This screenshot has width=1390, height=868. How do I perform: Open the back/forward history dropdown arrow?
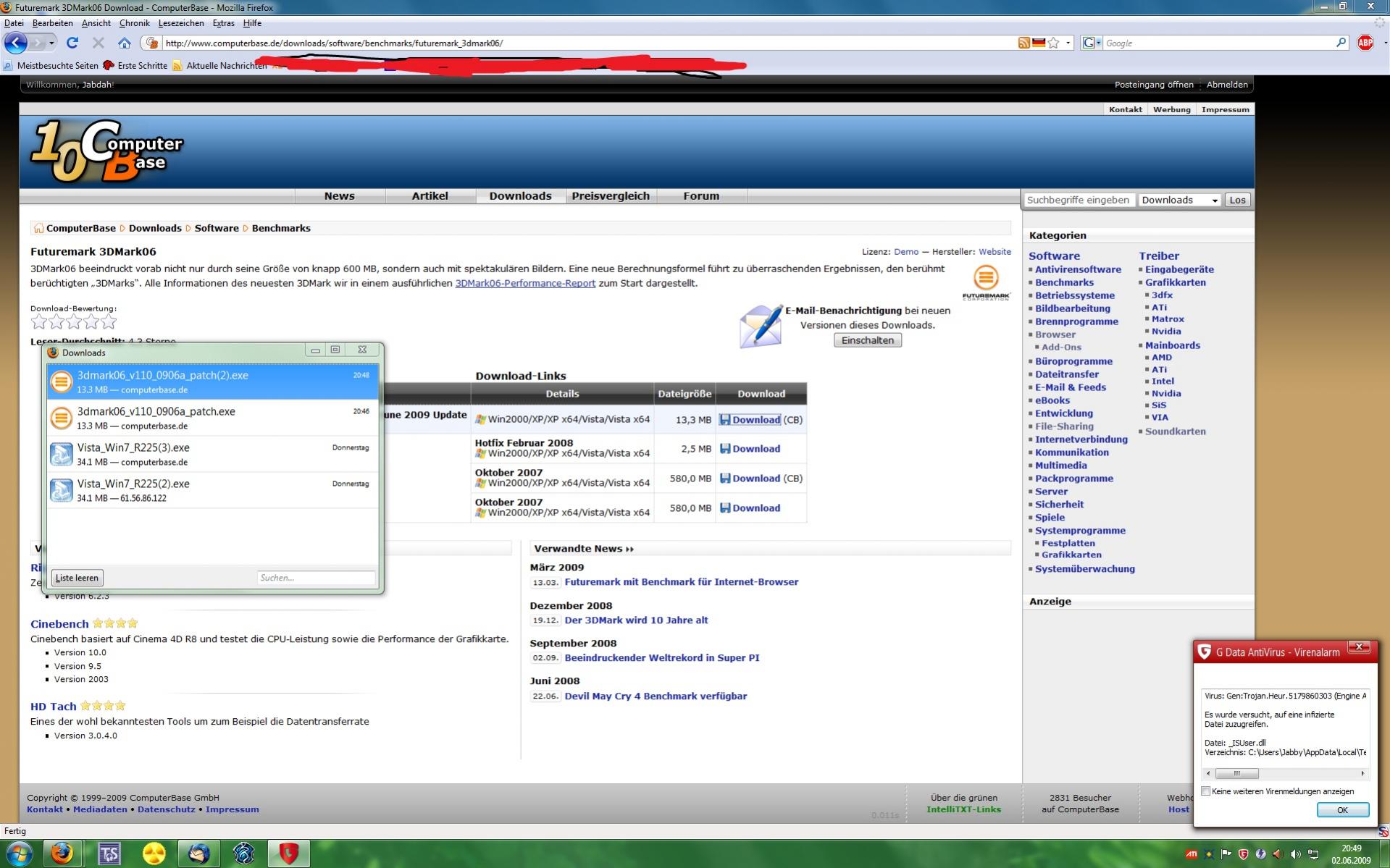click(x=51, y=43)
